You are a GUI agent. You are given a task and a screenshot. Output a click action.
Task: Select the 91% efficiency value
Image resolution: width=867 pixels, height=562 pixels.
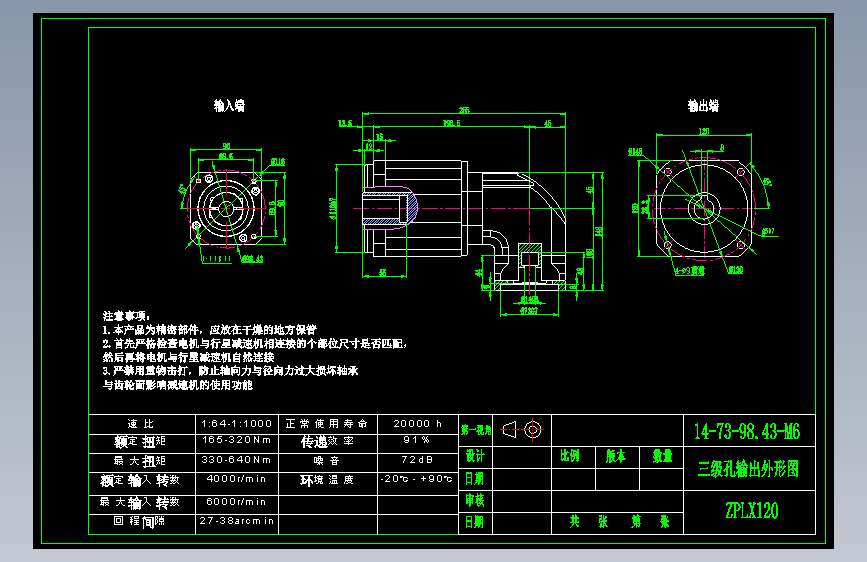[416, 440]
